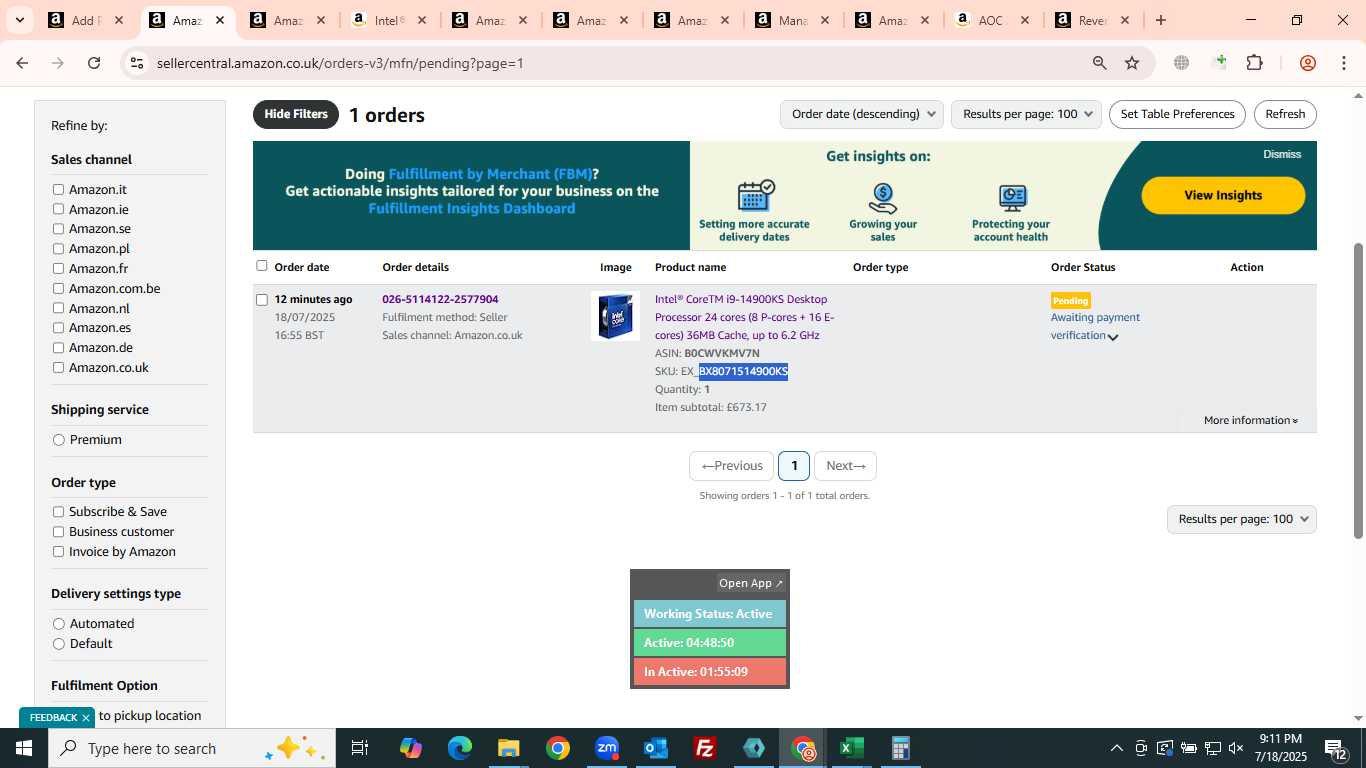The height and width of the screenshot is (768, 1366).
Task: Switch to the AOC tab
Action: [990, 20]
